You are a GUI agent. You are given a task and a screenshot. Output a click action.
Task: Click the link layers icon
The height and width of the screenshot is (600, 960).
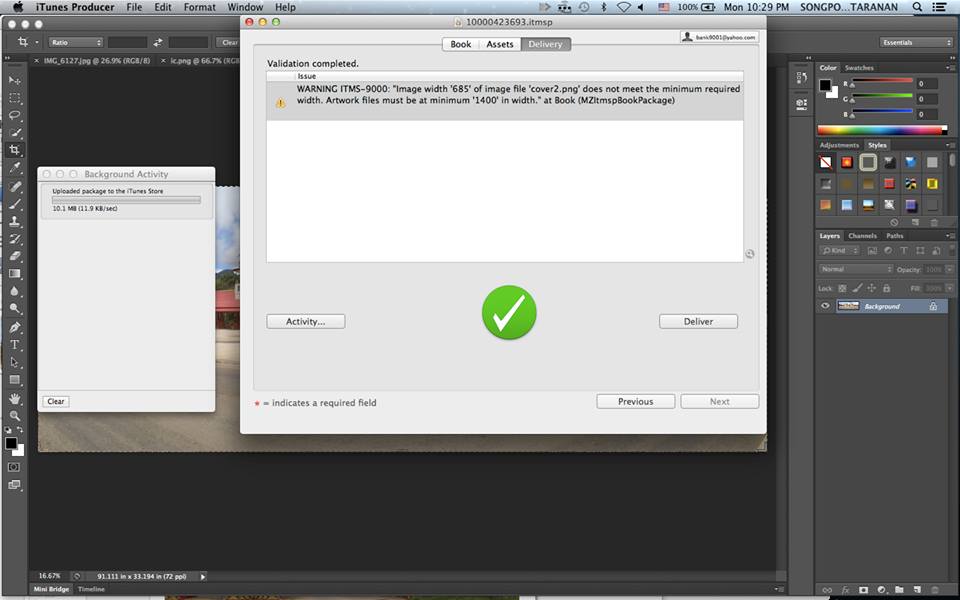click(827, 590)
